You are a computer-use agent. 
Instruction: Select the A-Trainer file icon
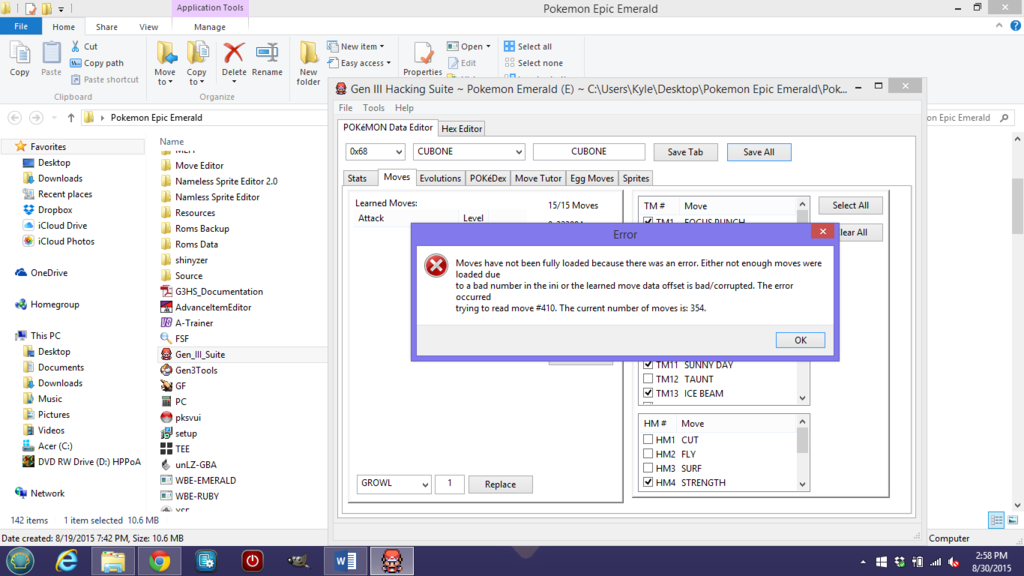pyautogui.click(x=167, y=323)
